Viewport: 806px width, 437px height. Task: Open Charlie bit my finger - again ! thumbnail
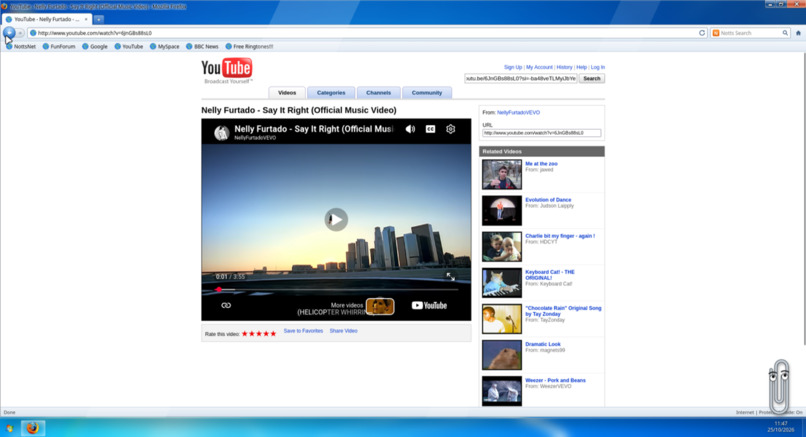[x=502, y=247]
